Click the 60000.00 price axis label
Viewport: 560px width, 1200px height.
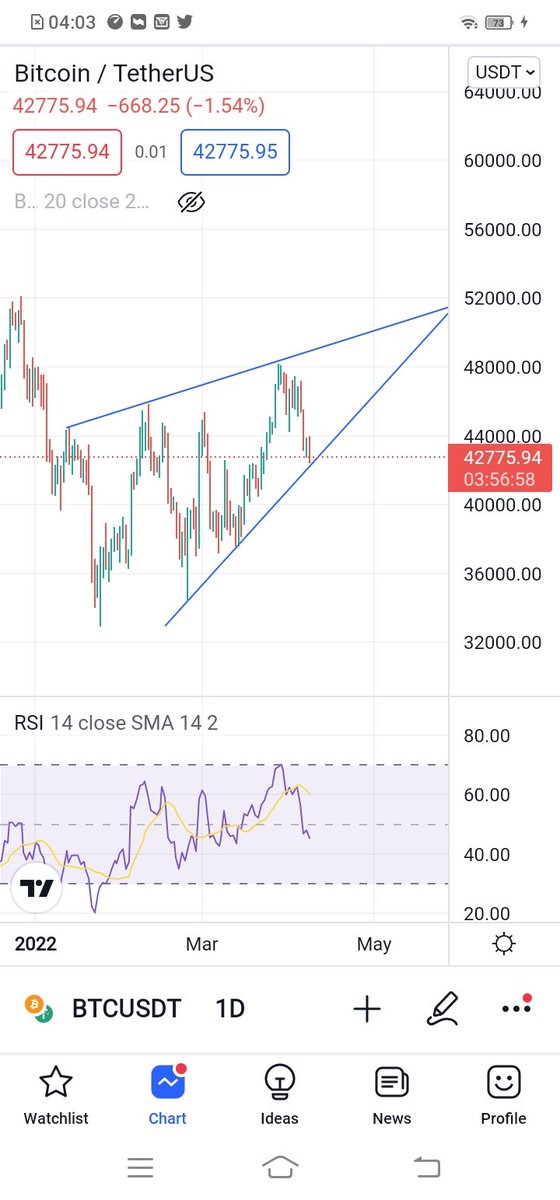pyautogui.click(x=503, y=160)
